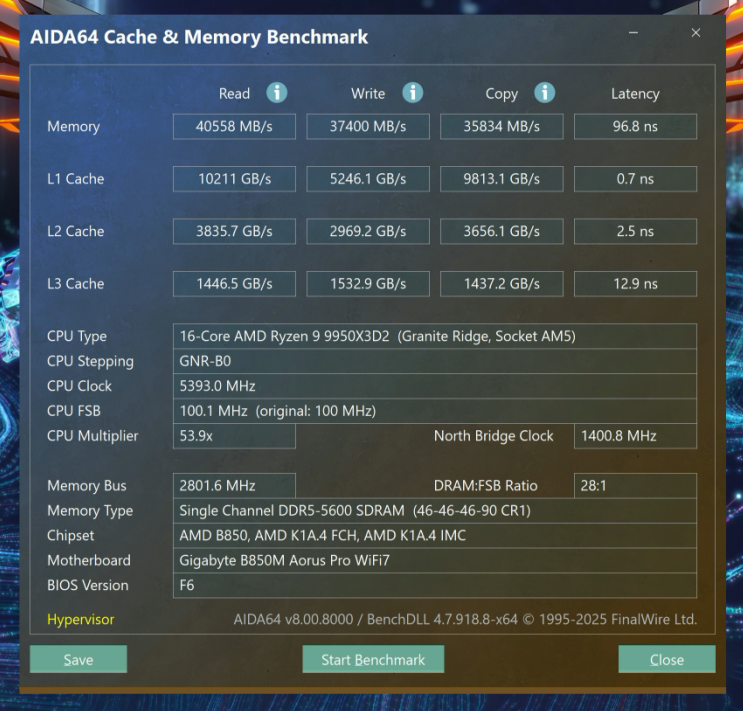
Task: Select L2 Cache Read value 3835.7 GB/s
Action: [x=234, y=231]
